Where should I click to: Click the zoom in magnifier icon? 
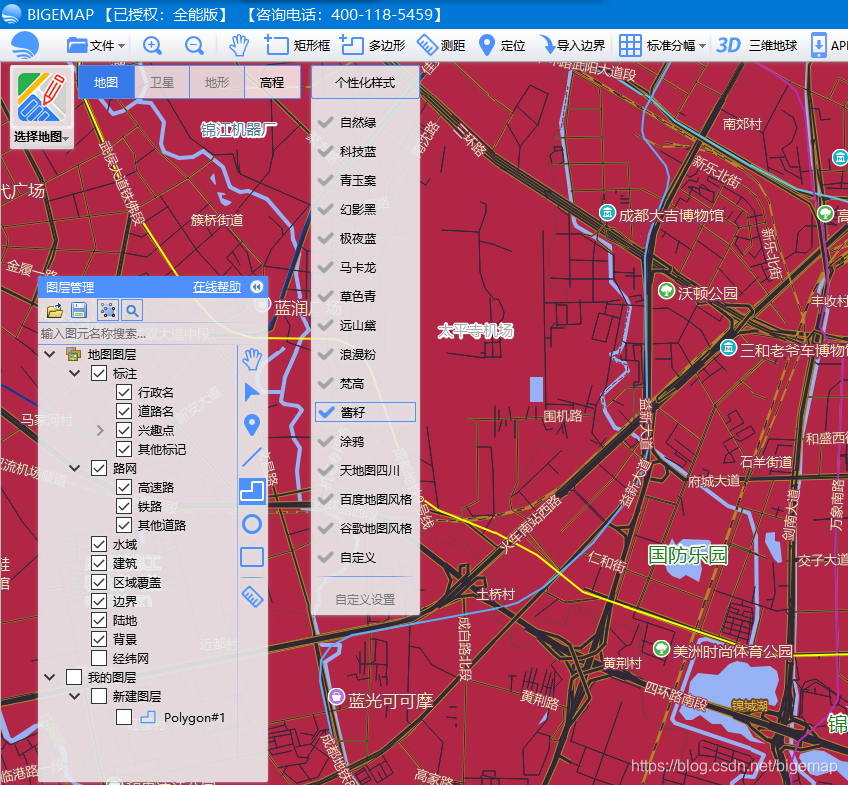click(153, 45)
